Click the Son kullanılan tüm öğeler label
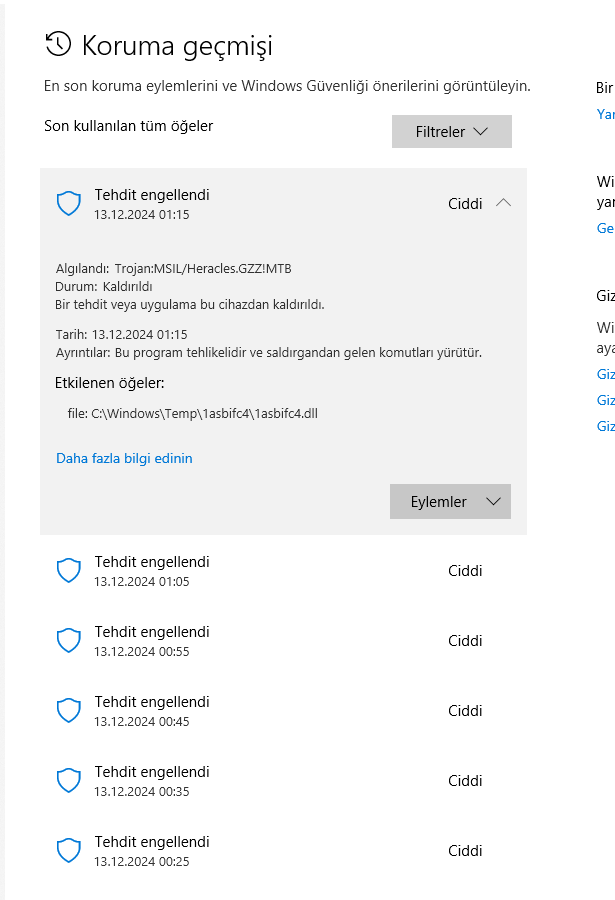 128,126
